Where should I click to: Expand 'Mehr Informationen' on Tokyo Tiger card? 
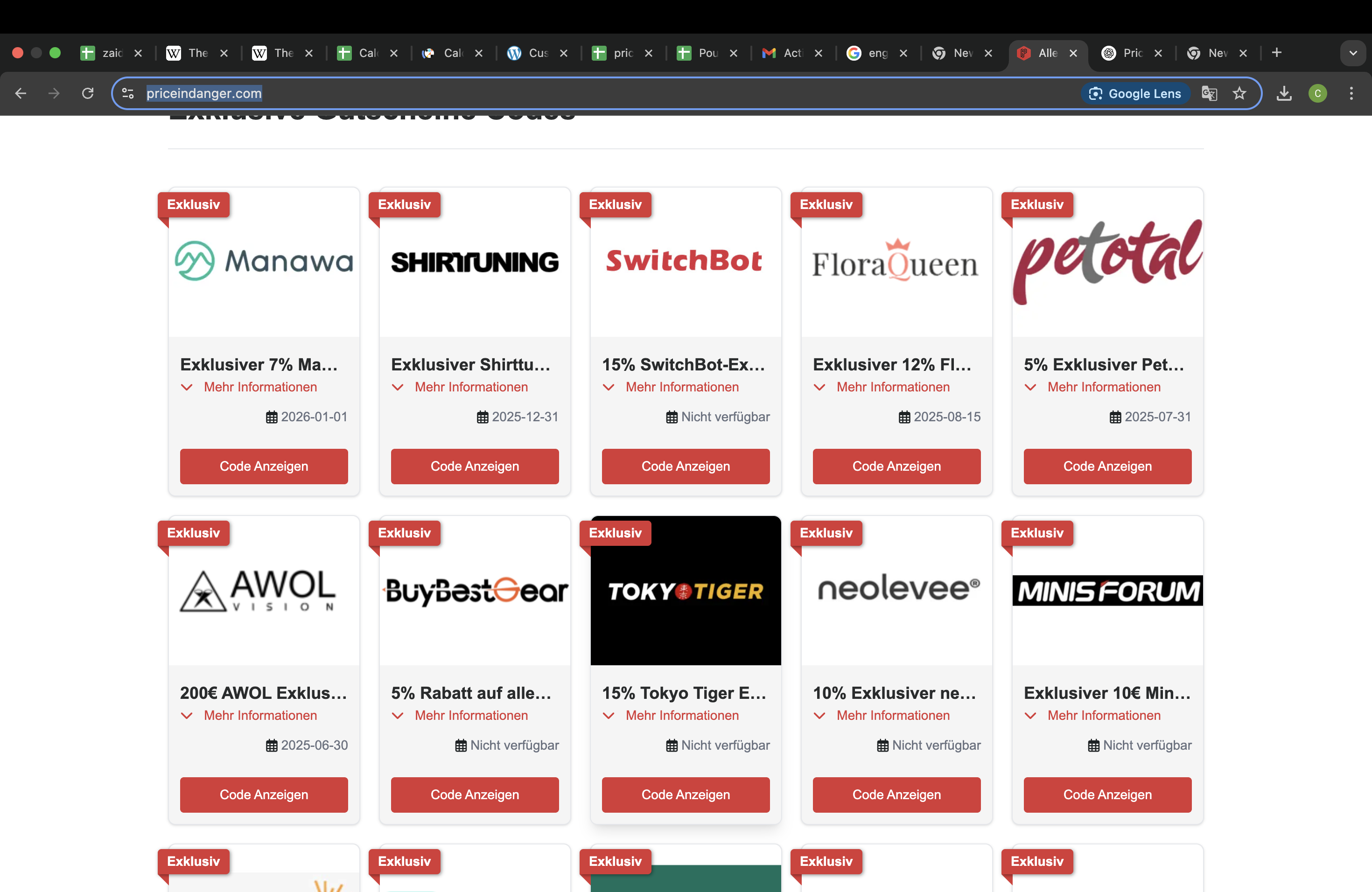[671, 716]
